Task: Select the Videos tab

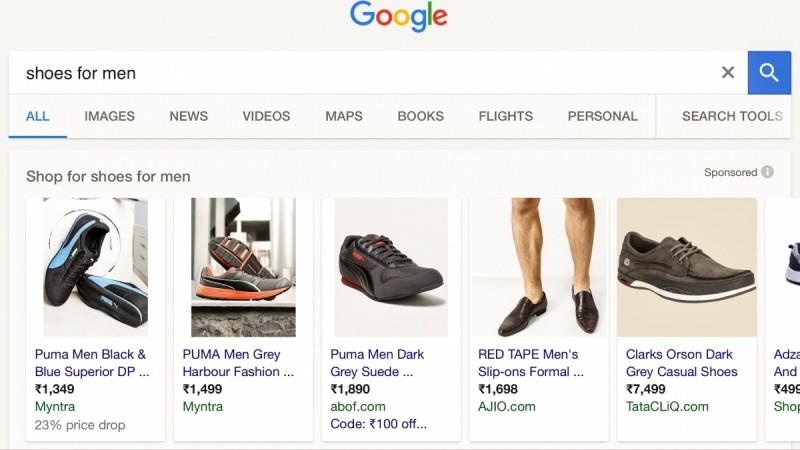Action: coord(267,116)
